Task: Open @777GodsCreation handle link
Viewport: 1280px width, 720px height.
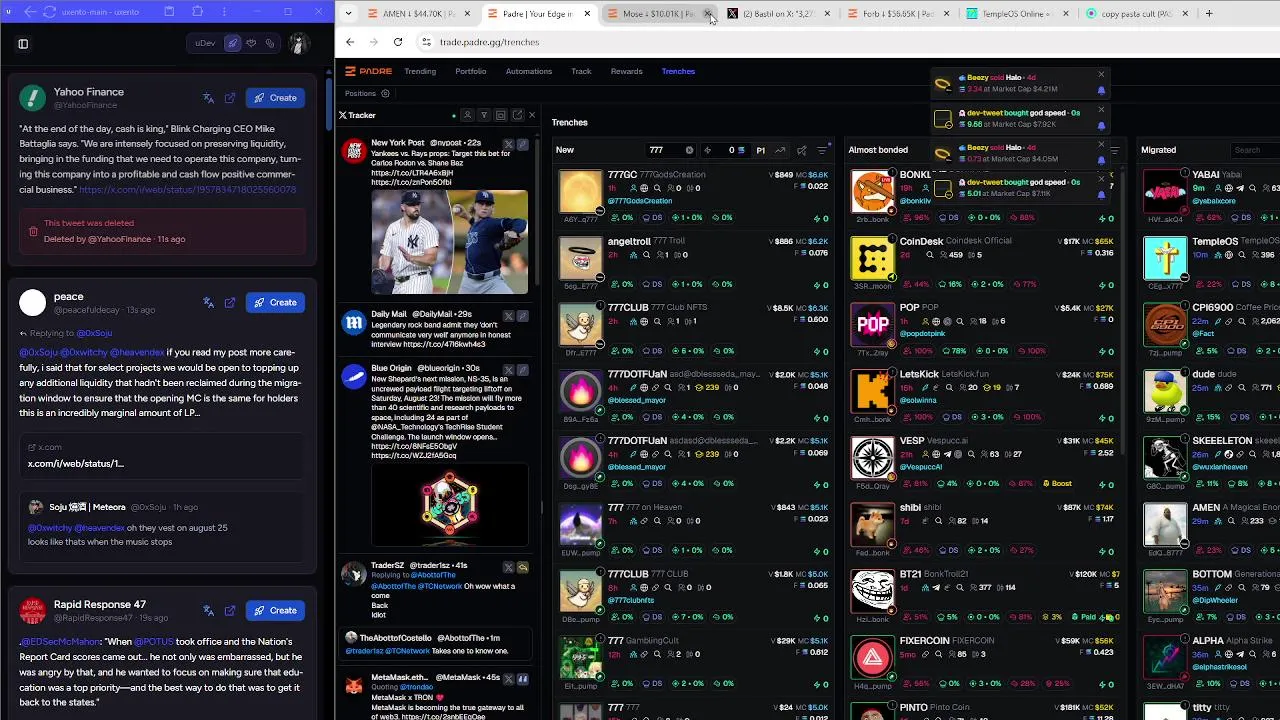Action: coord(640,201)
